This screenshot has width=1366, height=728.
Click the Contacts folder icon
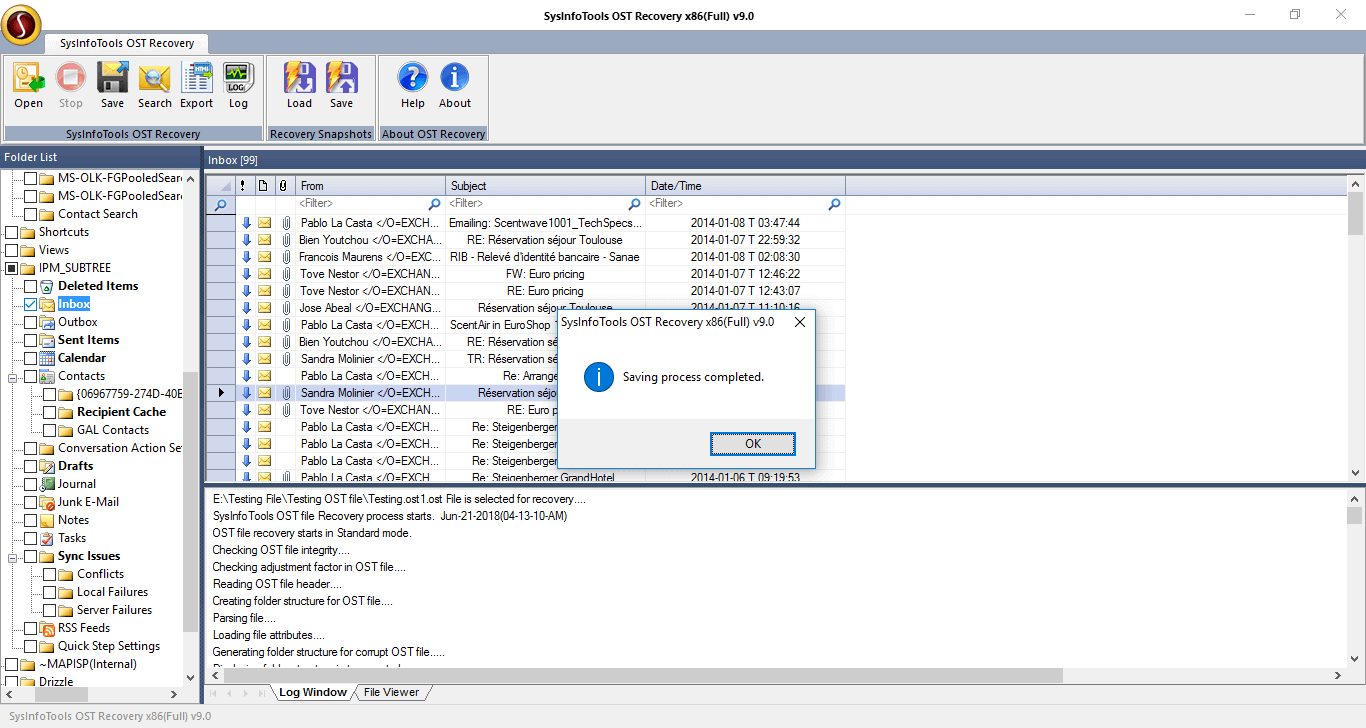47,376
